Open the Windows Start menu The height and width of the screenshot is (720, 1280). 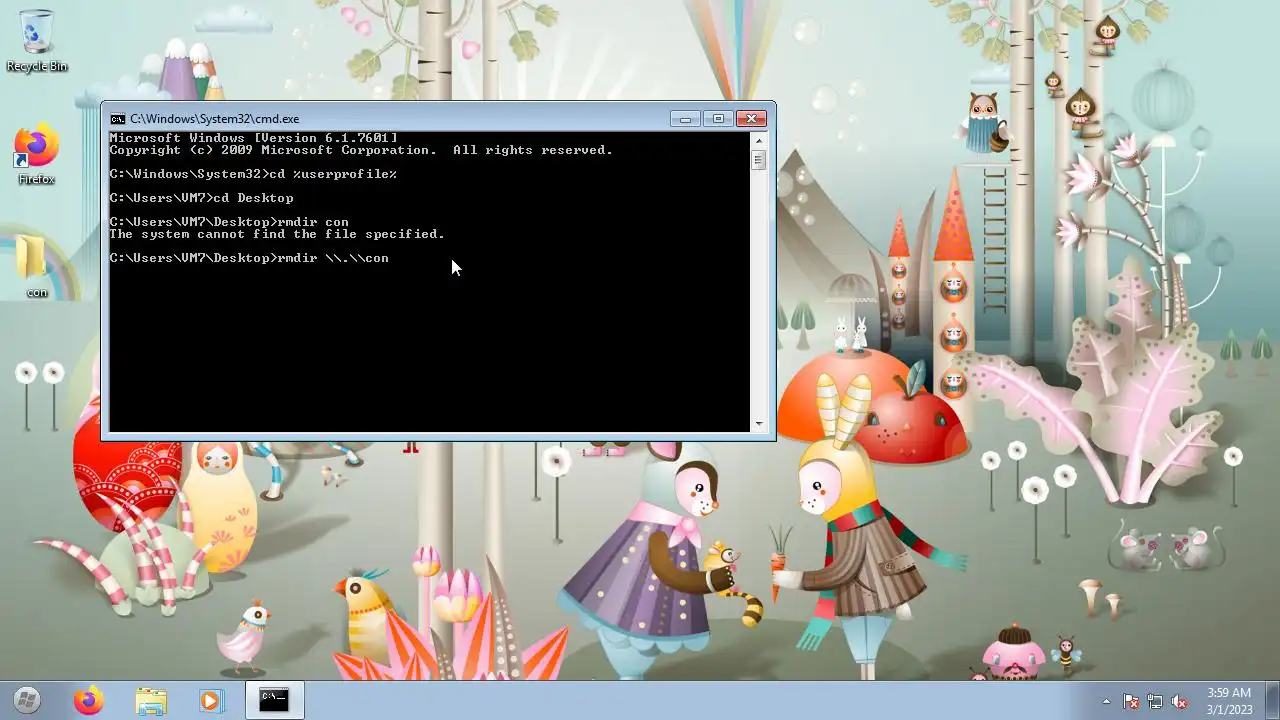(x=27, y=700)
